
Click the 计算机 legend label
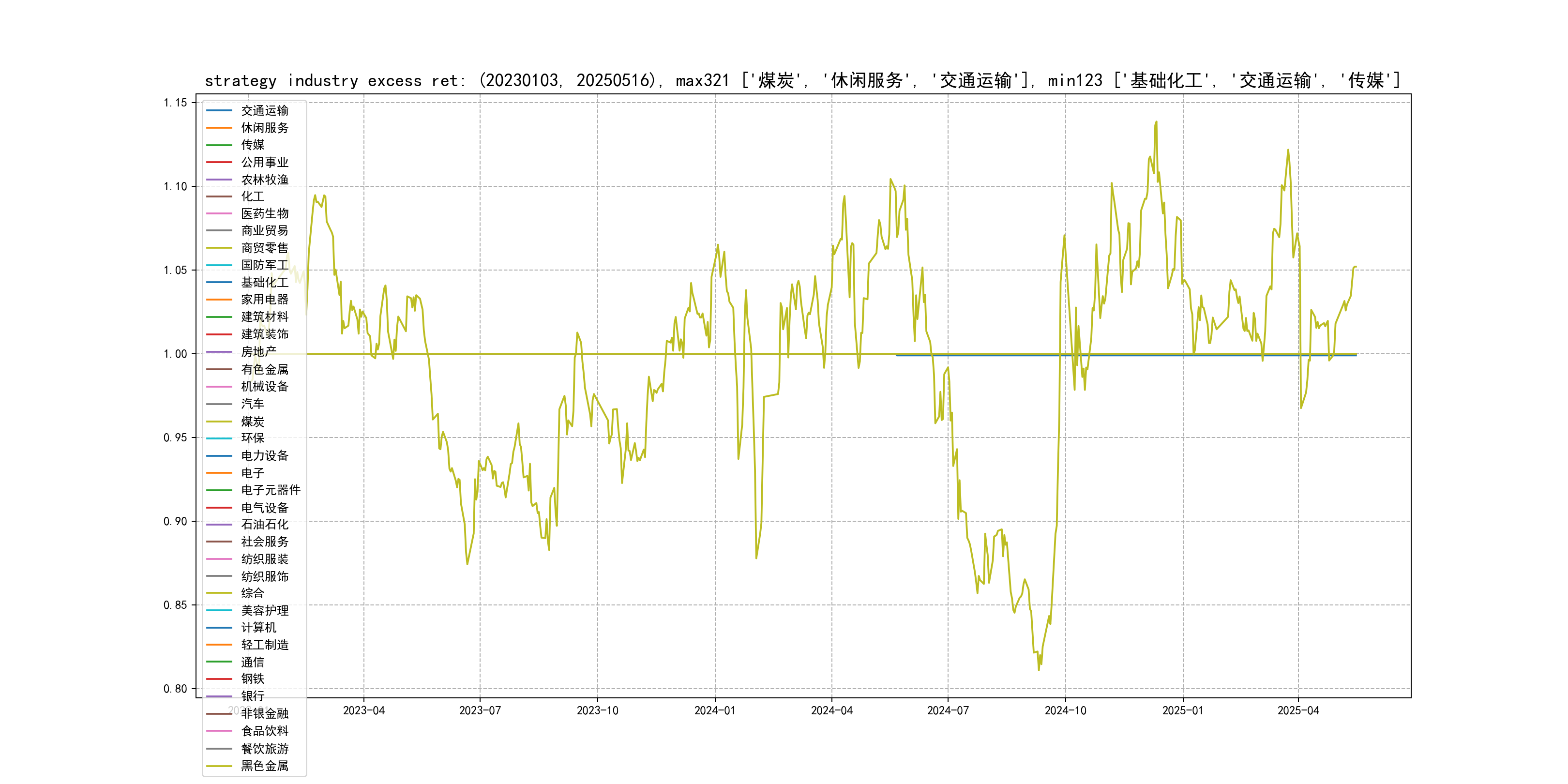click(259, 628)
